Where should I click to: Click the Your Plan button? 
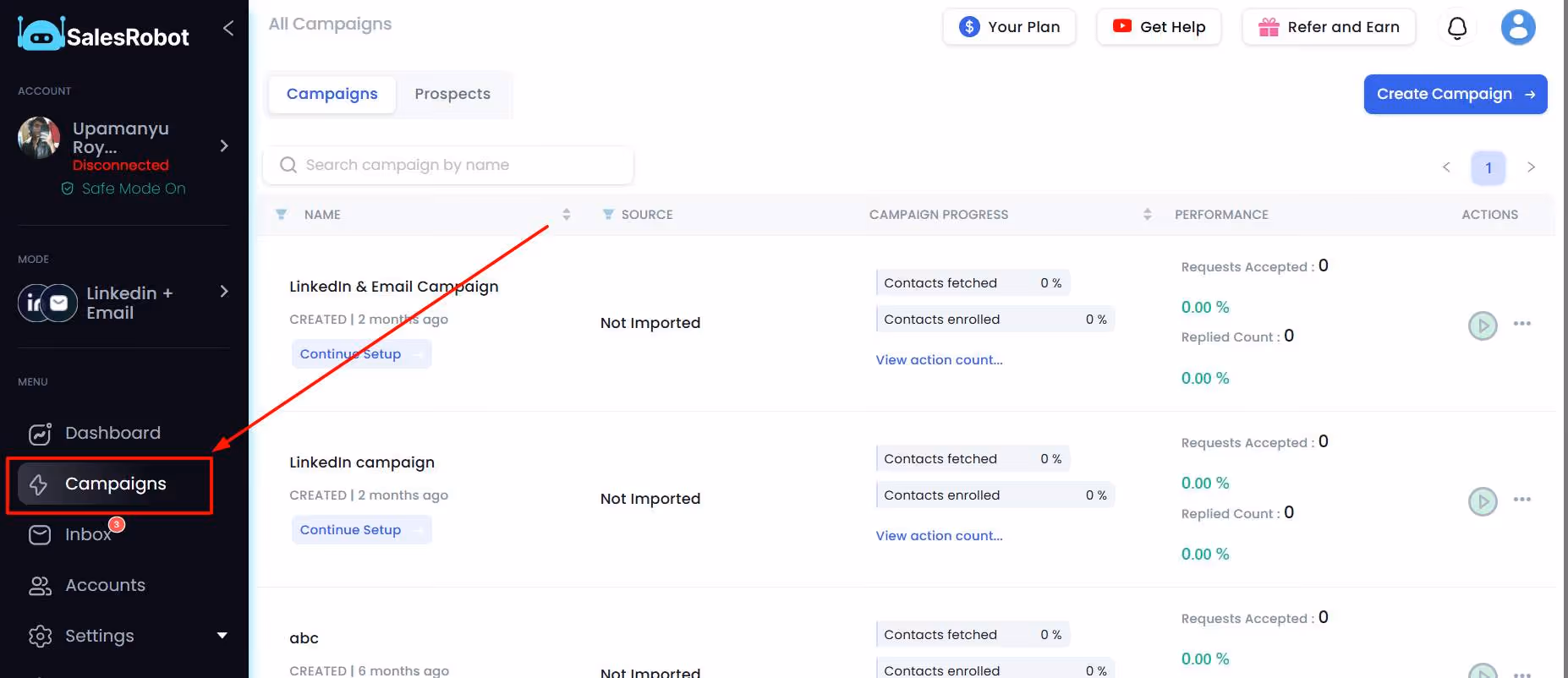pyautogui.click(x=1009, y=27)
